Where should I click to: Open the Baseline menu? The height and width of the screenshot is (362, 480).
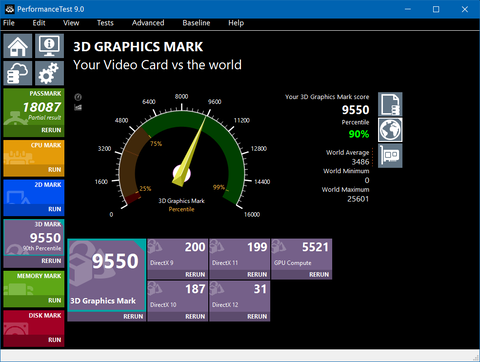coord(196,23)
